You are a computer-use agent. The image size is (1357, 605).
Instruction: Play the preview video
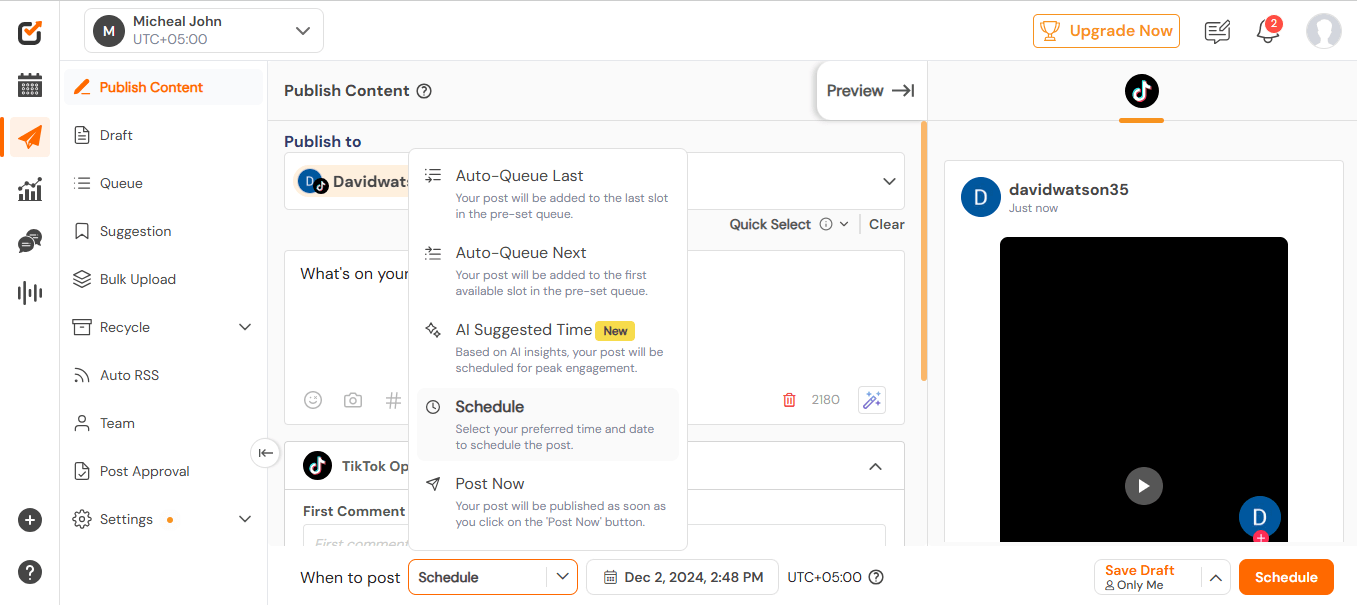pos(1144,486)
